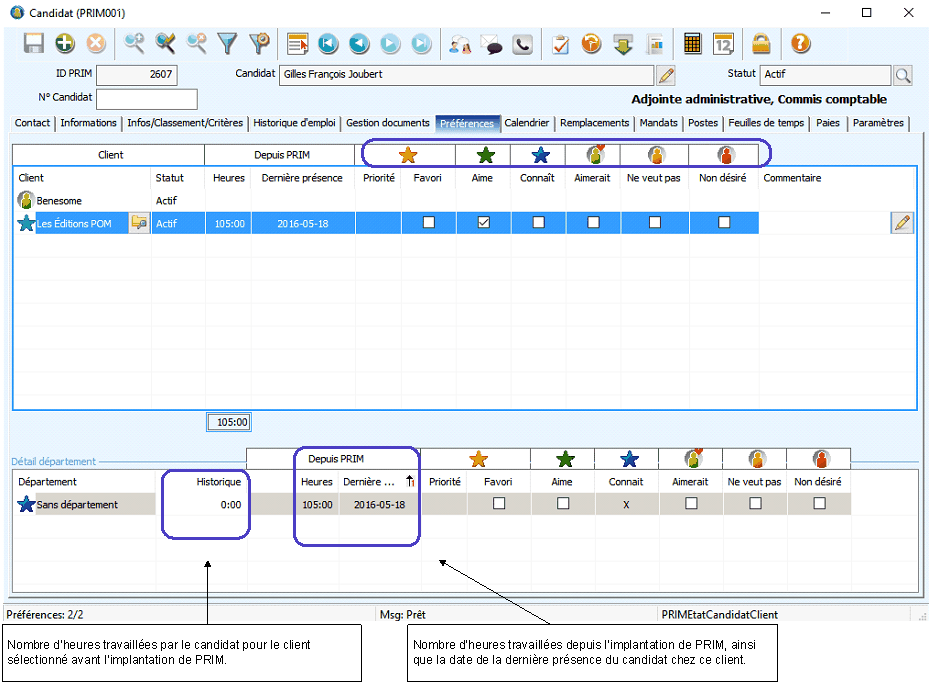The image size is (931, 684).
Task: Uncheck Aime for Les Éditions POM
Action: pyautogui.click(x=484, y=223)
